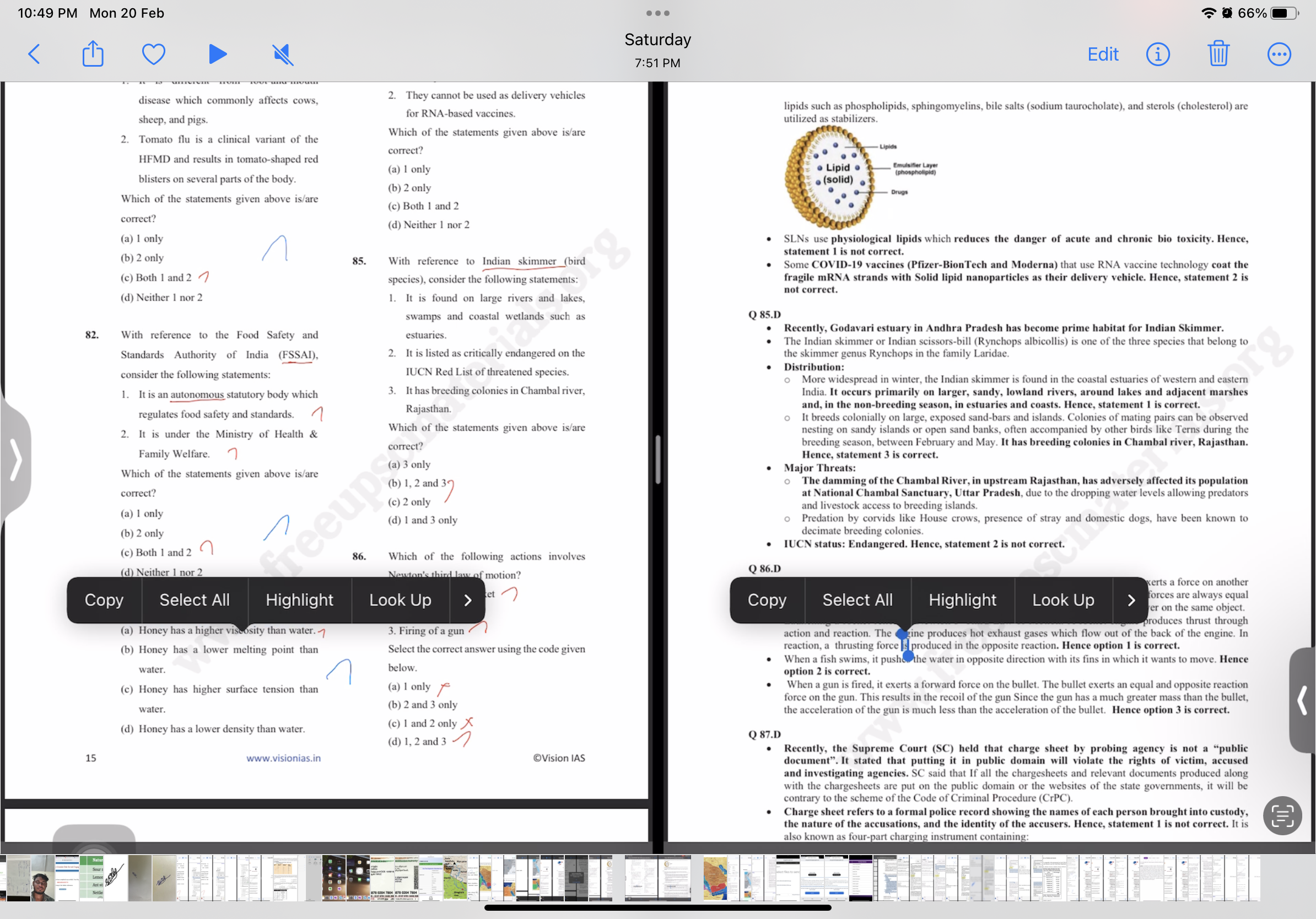The height and width of the screenshot is (919, 1316).
Task: Tap Select All in left text menu
Action: click(x=195, y=600)
